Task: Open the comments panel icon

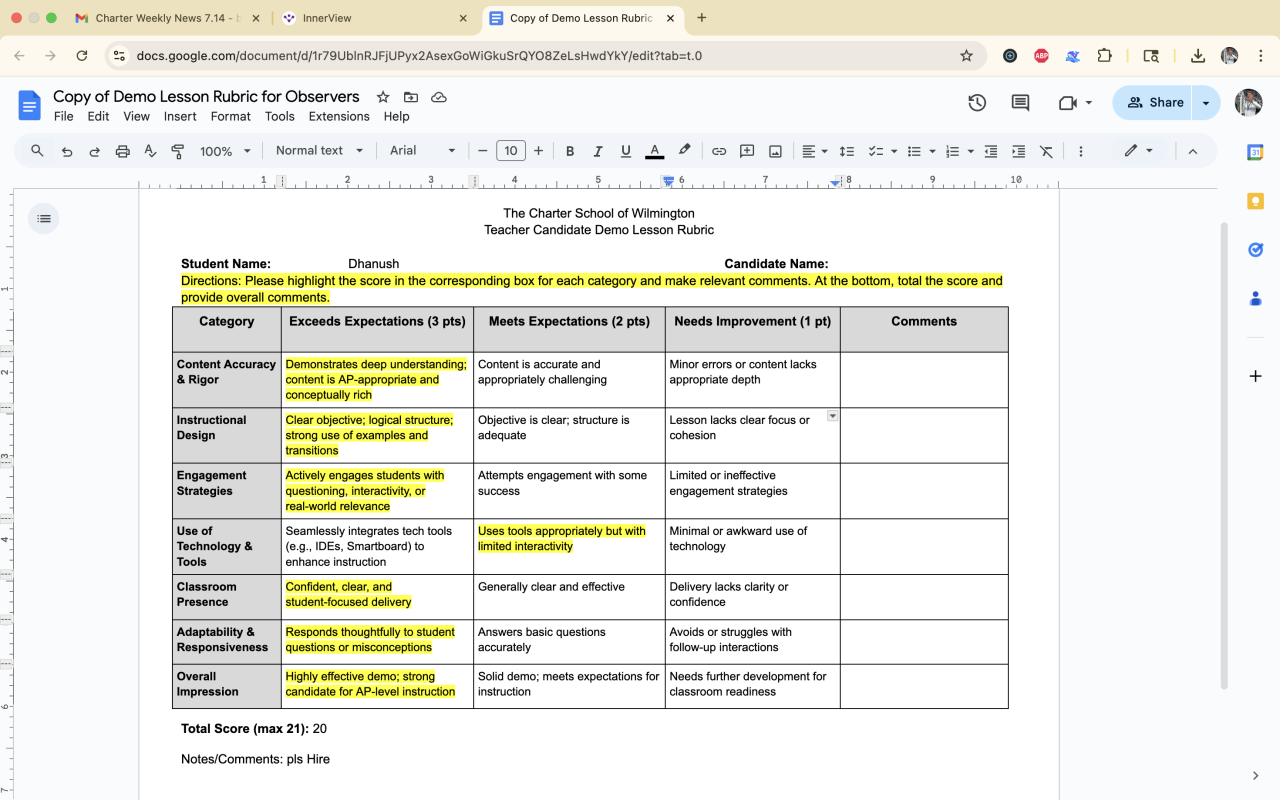Action: 1020,103
